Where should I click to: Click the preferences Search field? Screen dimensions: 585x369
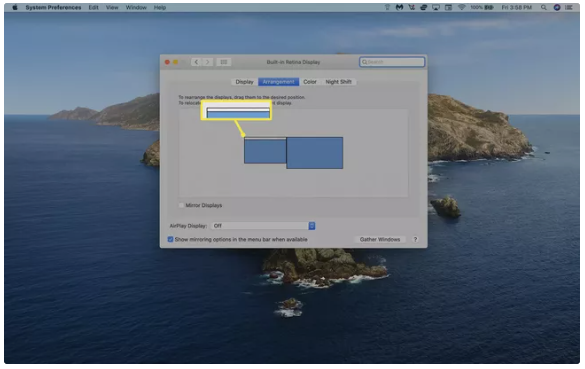[392, 62]
